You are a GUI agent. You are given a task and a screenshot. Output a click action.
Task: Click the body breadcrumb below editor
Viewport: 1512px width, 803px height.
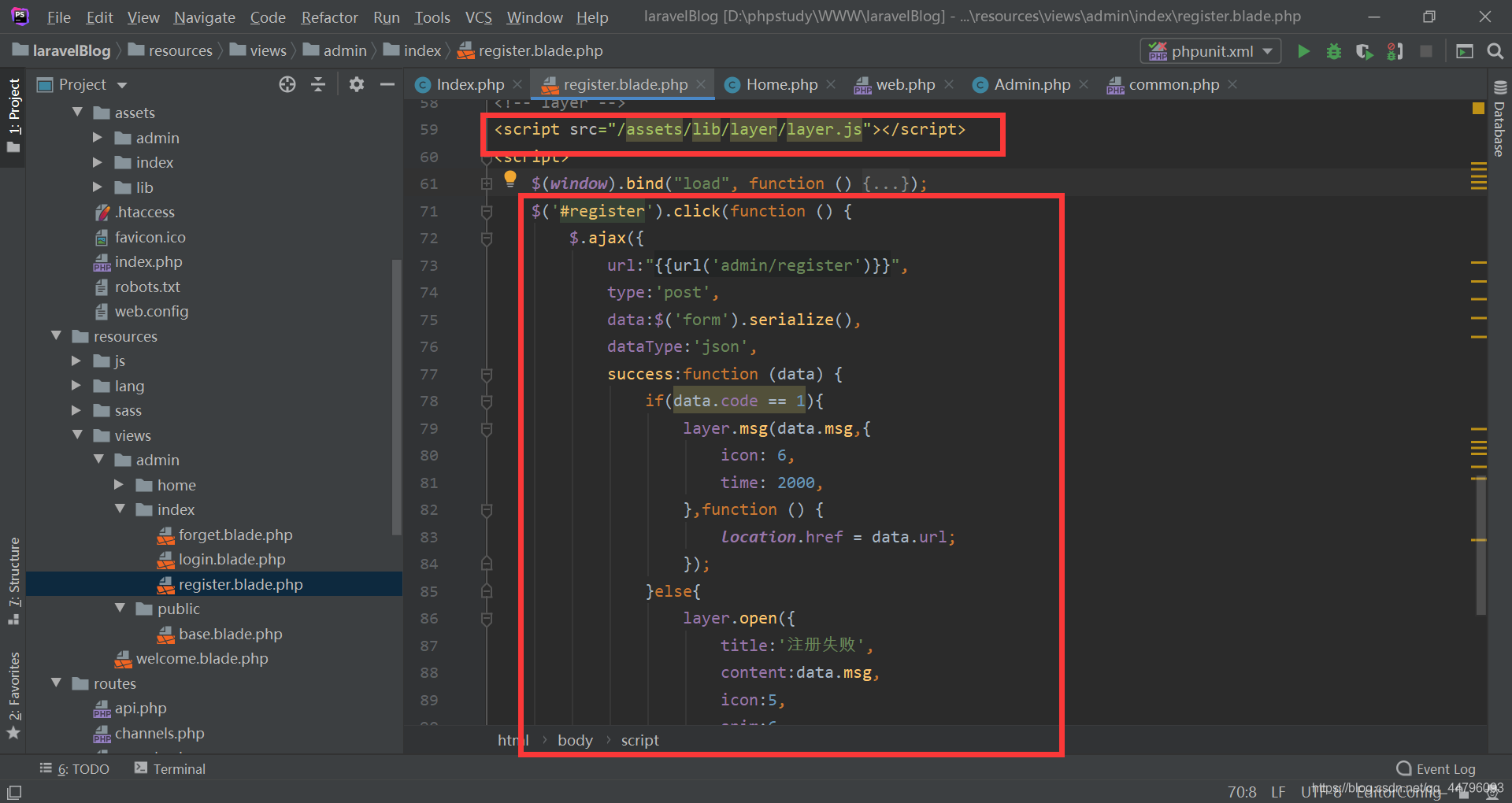pyautogui.click(x=575, y=740)
